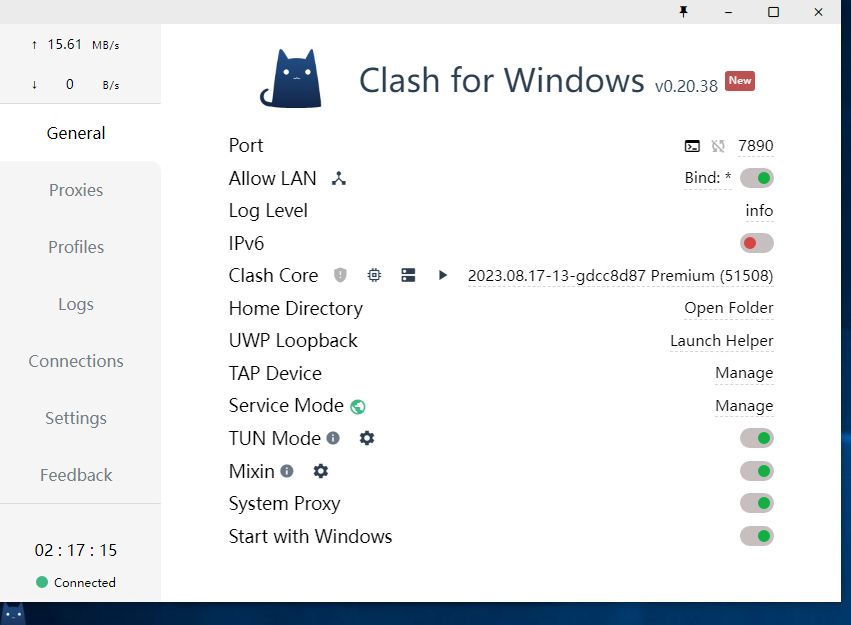Manage Service Mode
Image resolution: width=851 pixels, height=625 pixels.
pos(744,406)
